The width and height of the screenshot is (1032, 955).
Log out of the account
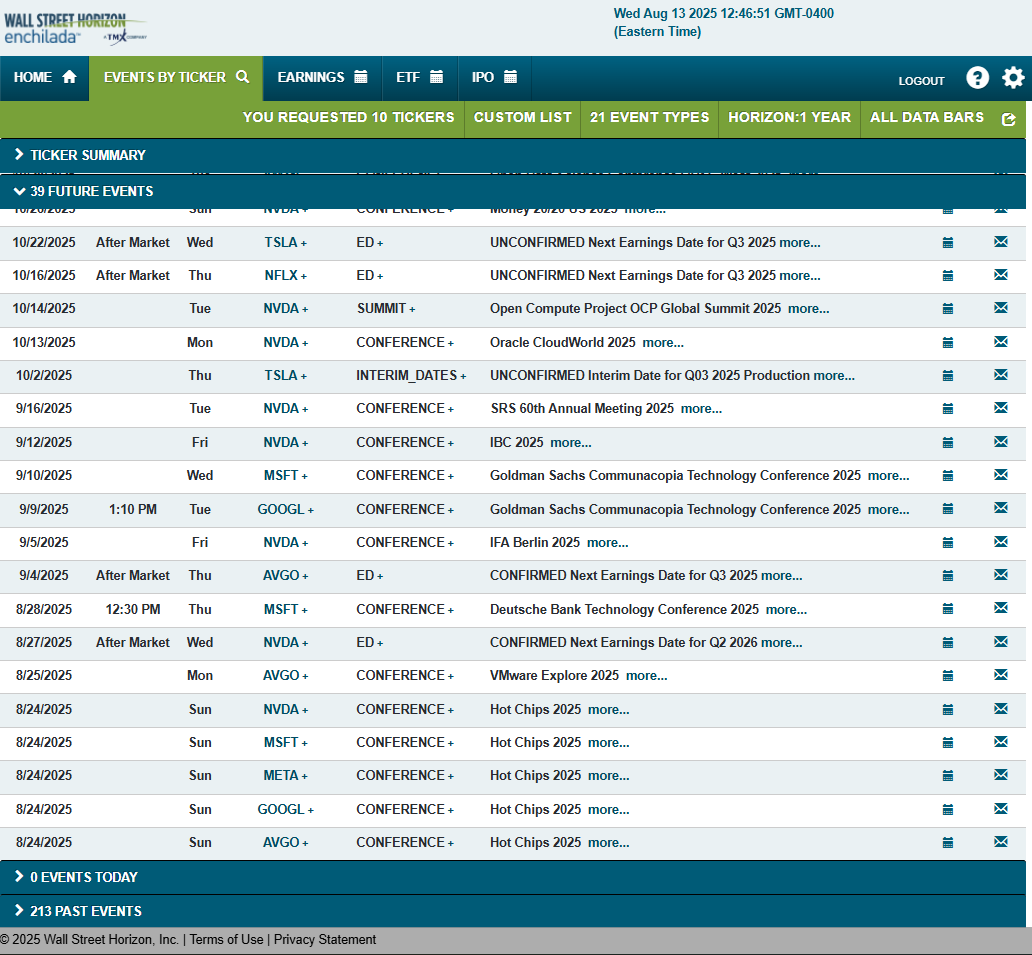pyautogui.click(x=921, y=81)
